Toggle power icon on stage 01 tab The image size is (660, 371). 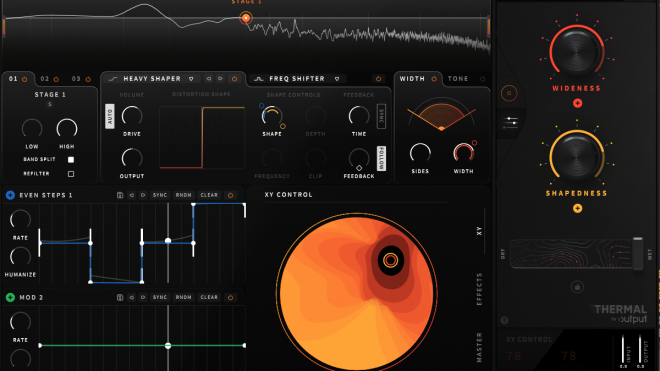(24, 79)
